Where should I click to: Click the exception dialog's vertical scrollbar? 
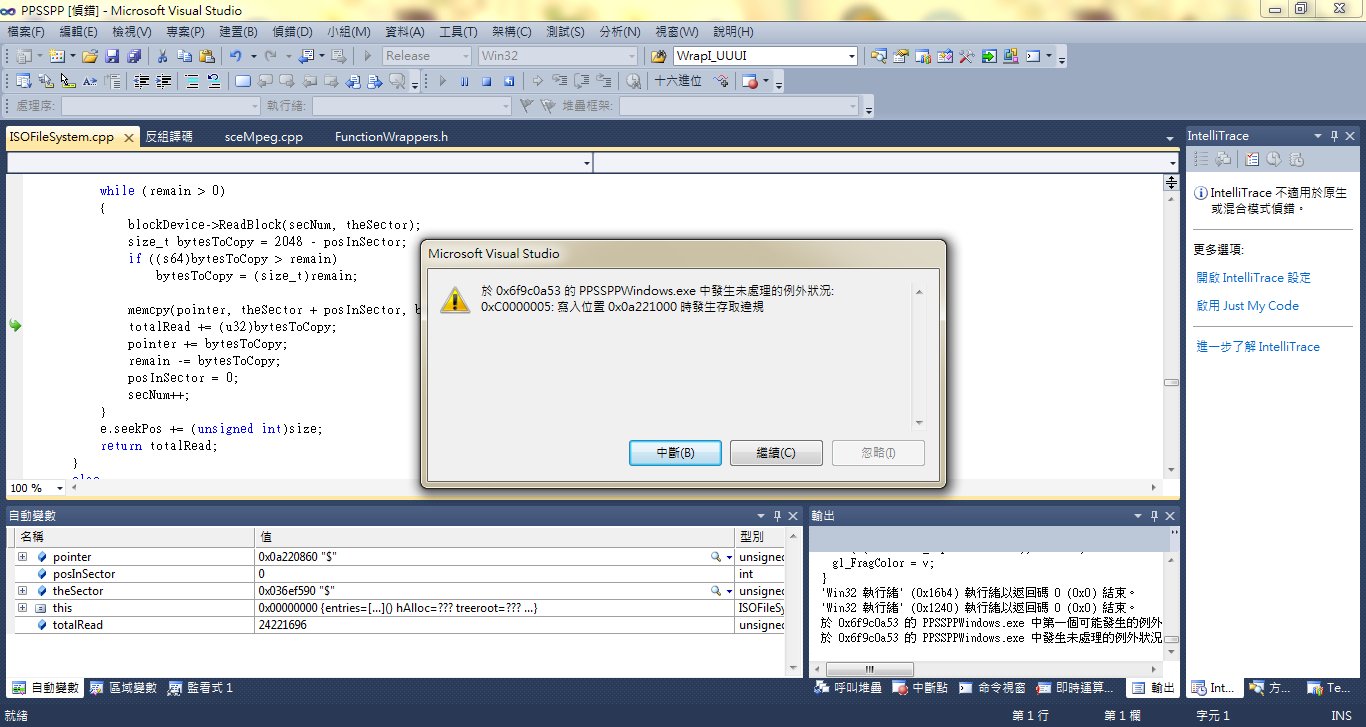click(919, 357)
